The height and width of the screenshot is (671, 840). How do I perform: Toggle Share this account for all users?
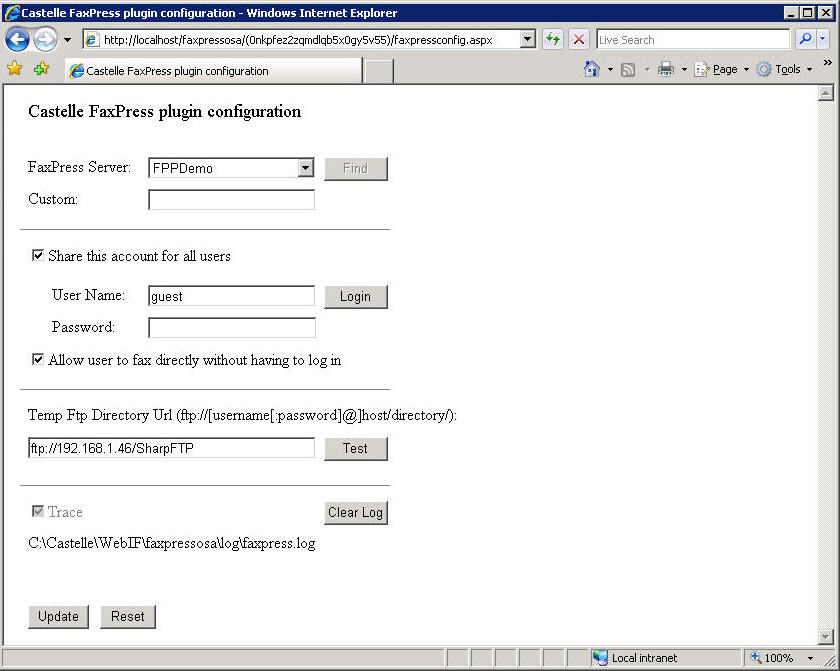[x=38, y=255]
